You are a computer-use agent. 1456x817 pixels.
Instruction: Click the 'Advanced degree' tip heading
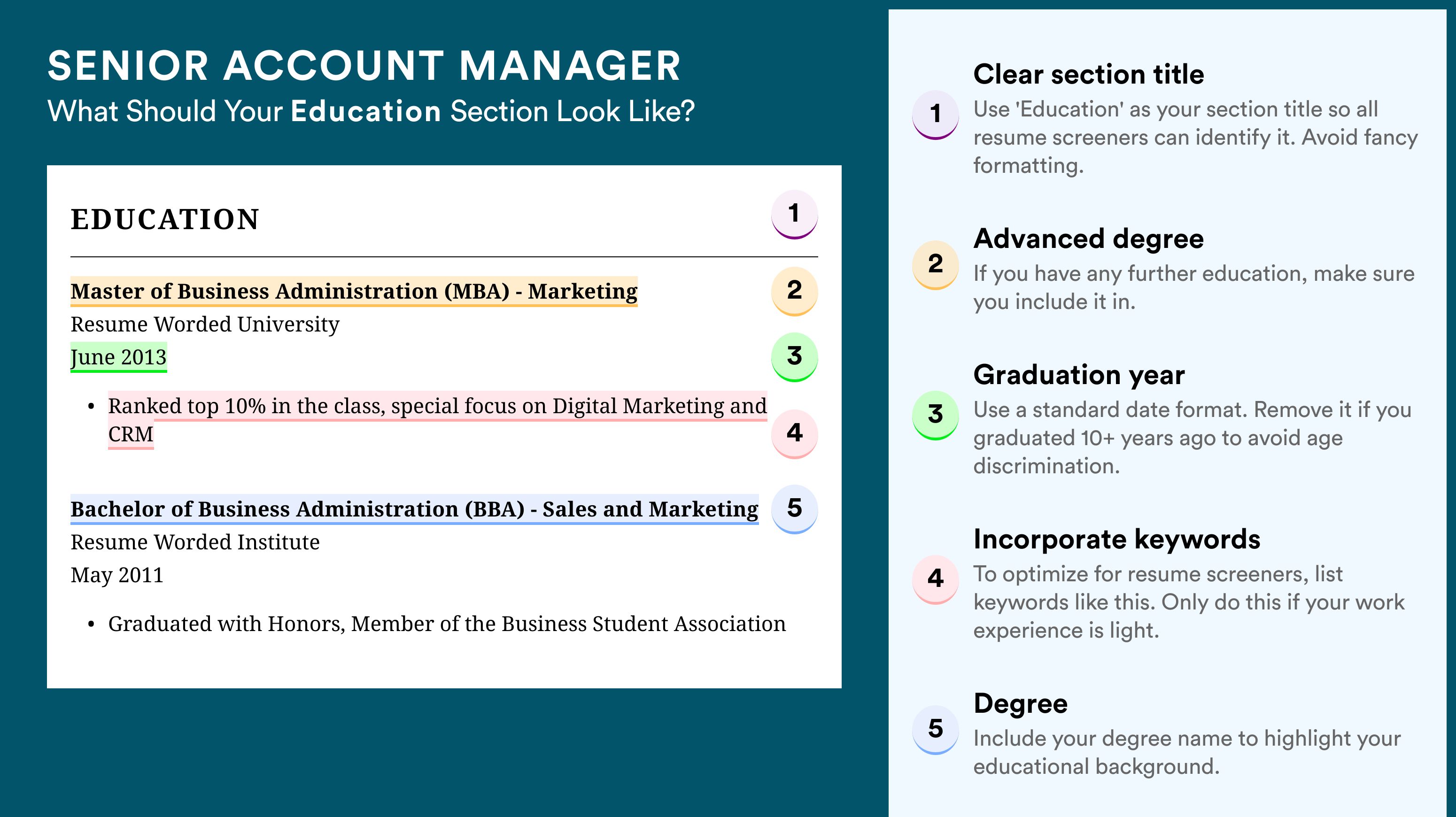coord(1089,239)
